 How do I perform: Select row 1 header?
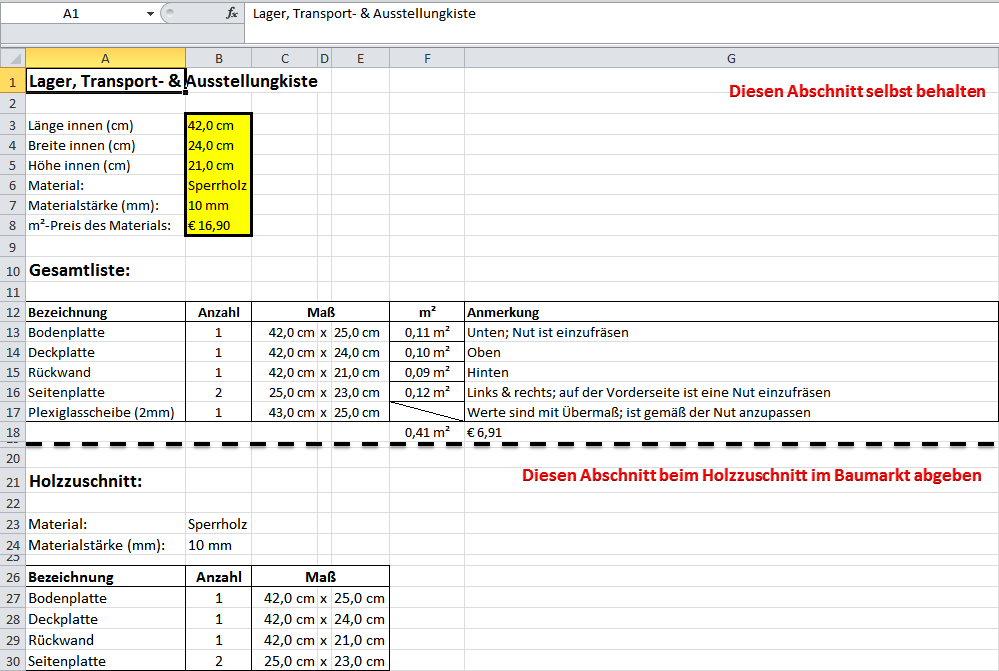(13, 82)
